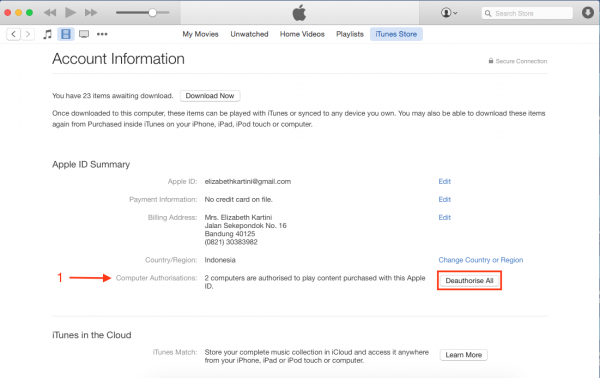Click Learn More for iTunes Match
The image size is (600, 378).
point(463,355)
